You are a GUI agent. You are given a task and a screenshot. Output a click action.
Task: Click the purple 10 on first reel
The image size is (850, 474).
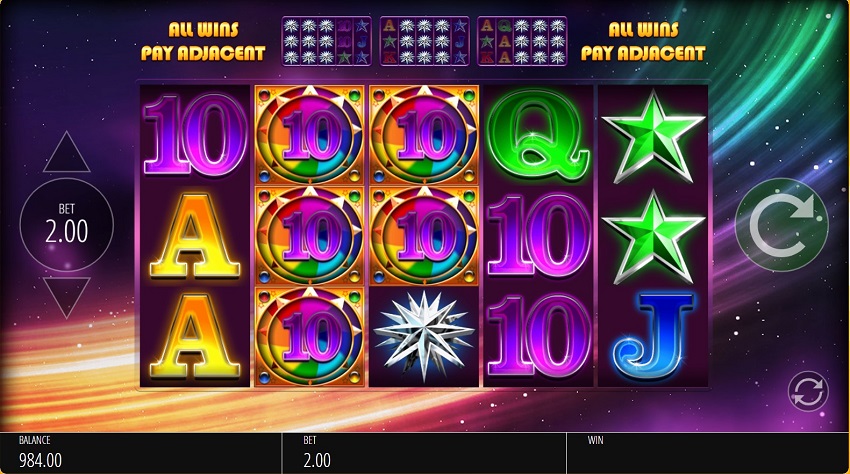point(195,134)
